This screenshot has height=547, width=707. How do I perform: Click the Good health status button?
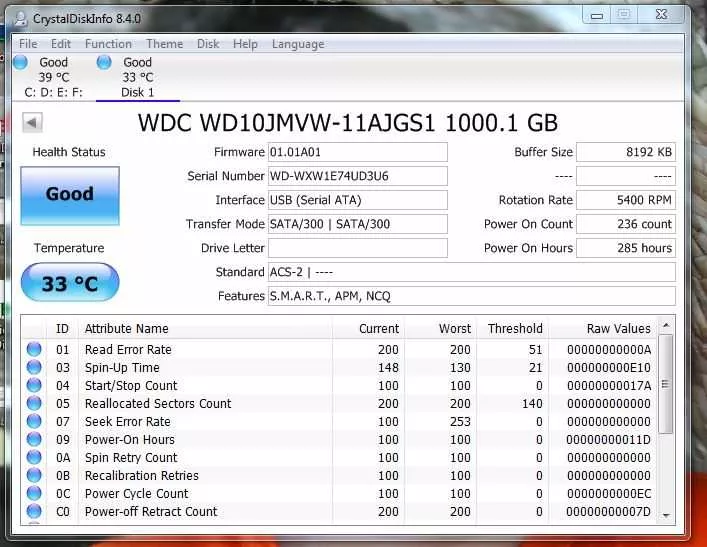point(70,196)
